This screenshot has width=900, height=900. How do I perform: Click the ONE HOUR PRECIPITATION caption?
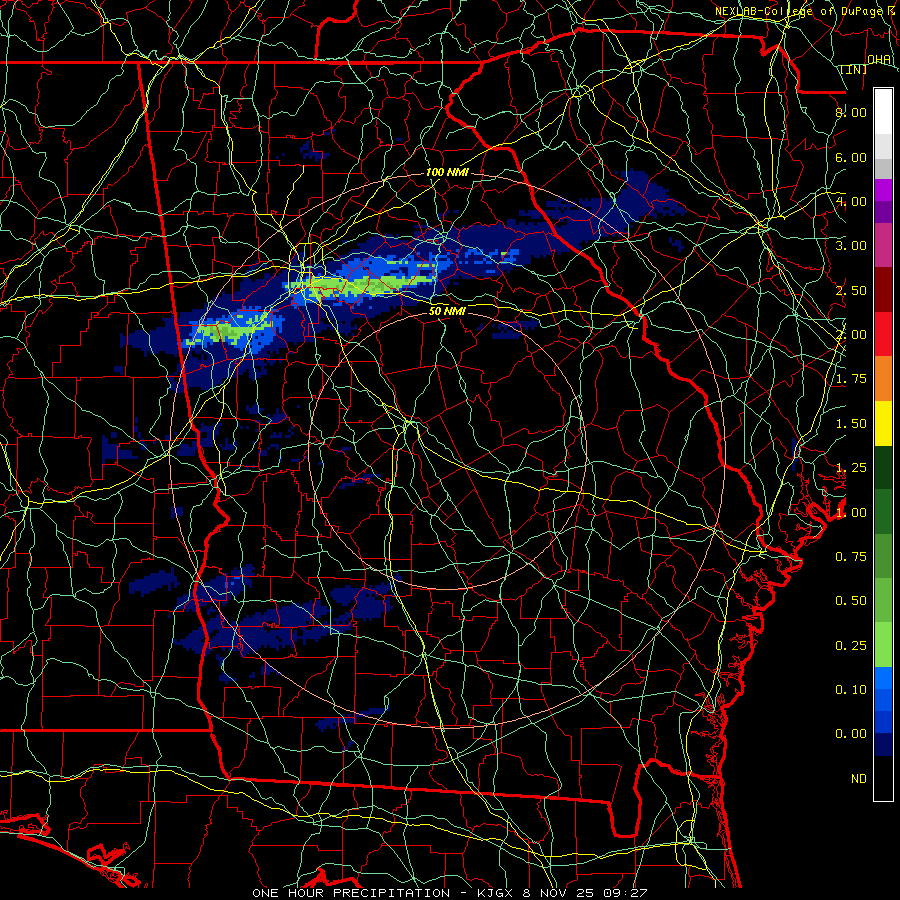click(351, 893)
